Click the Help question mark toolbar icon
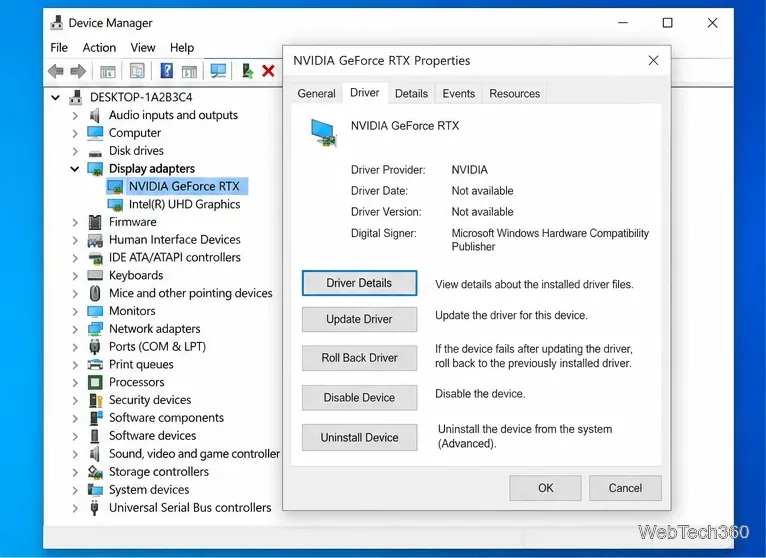 click(x=167, y=71)
